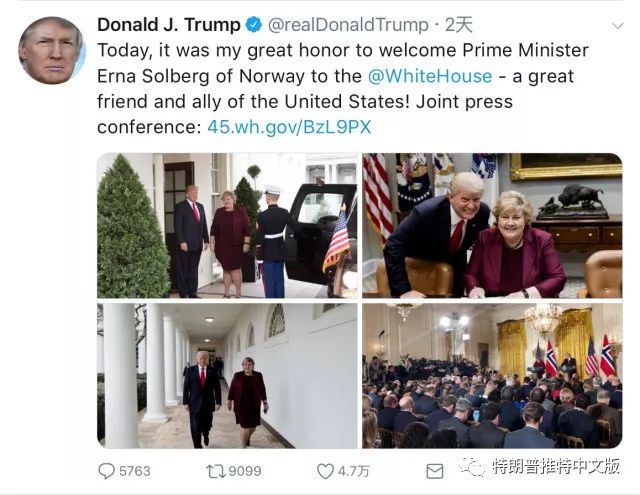Open the @WhiteHouse mention link
The width and height of the screenshot is (640, 495).
point(430,76)
